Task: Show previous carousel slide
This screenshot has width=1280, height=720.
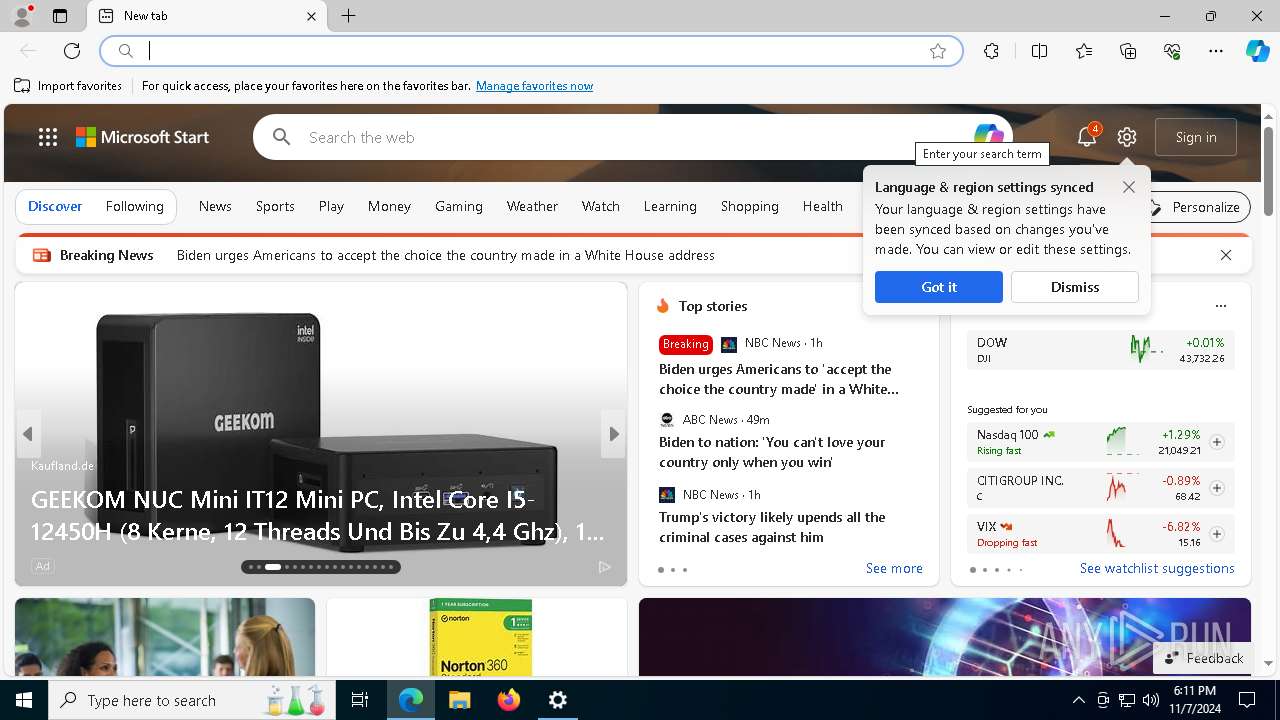Action: [28, 434]
